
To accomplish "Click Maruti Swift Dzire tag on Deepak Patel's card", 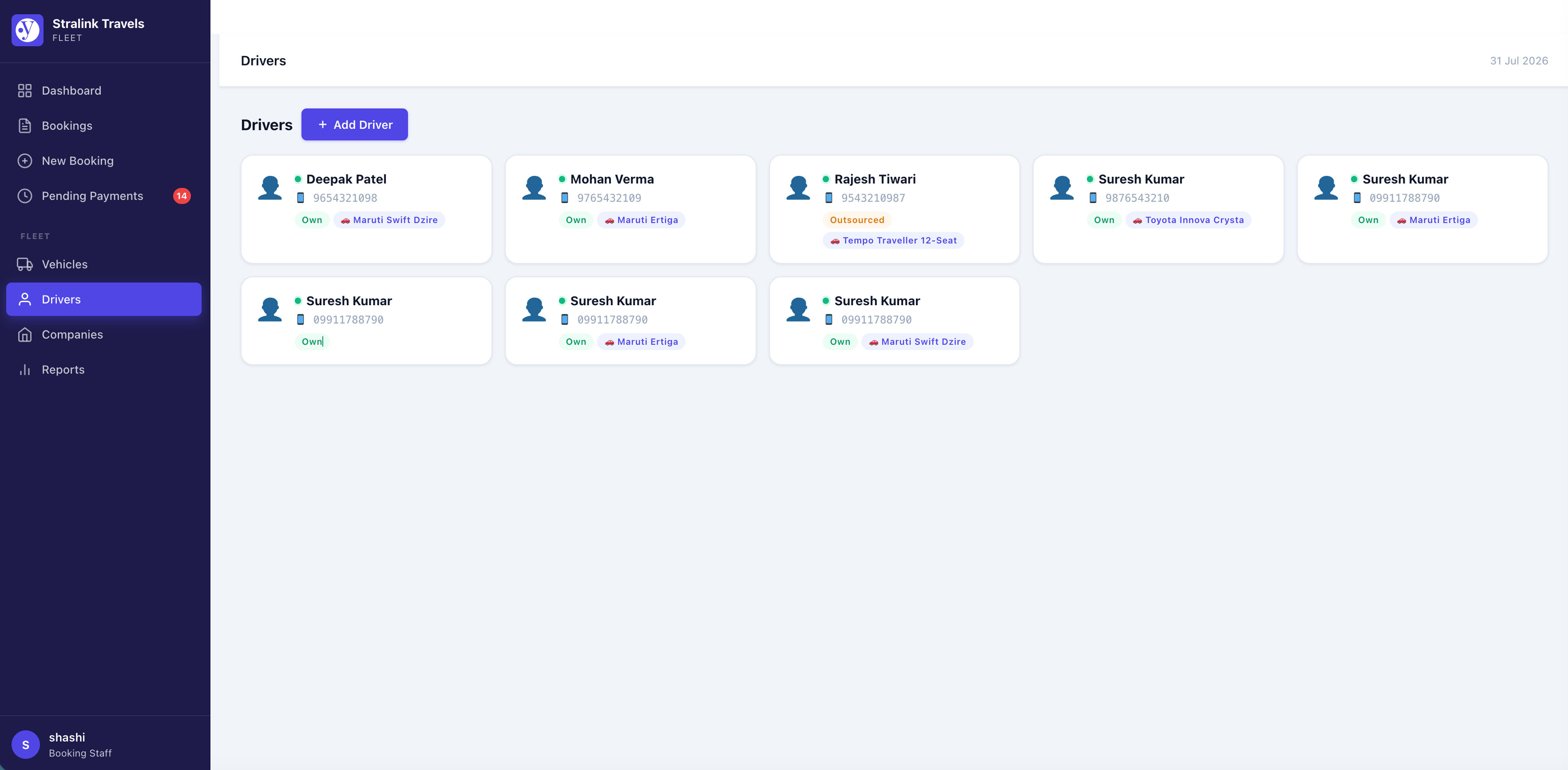I will click(389, 220).
